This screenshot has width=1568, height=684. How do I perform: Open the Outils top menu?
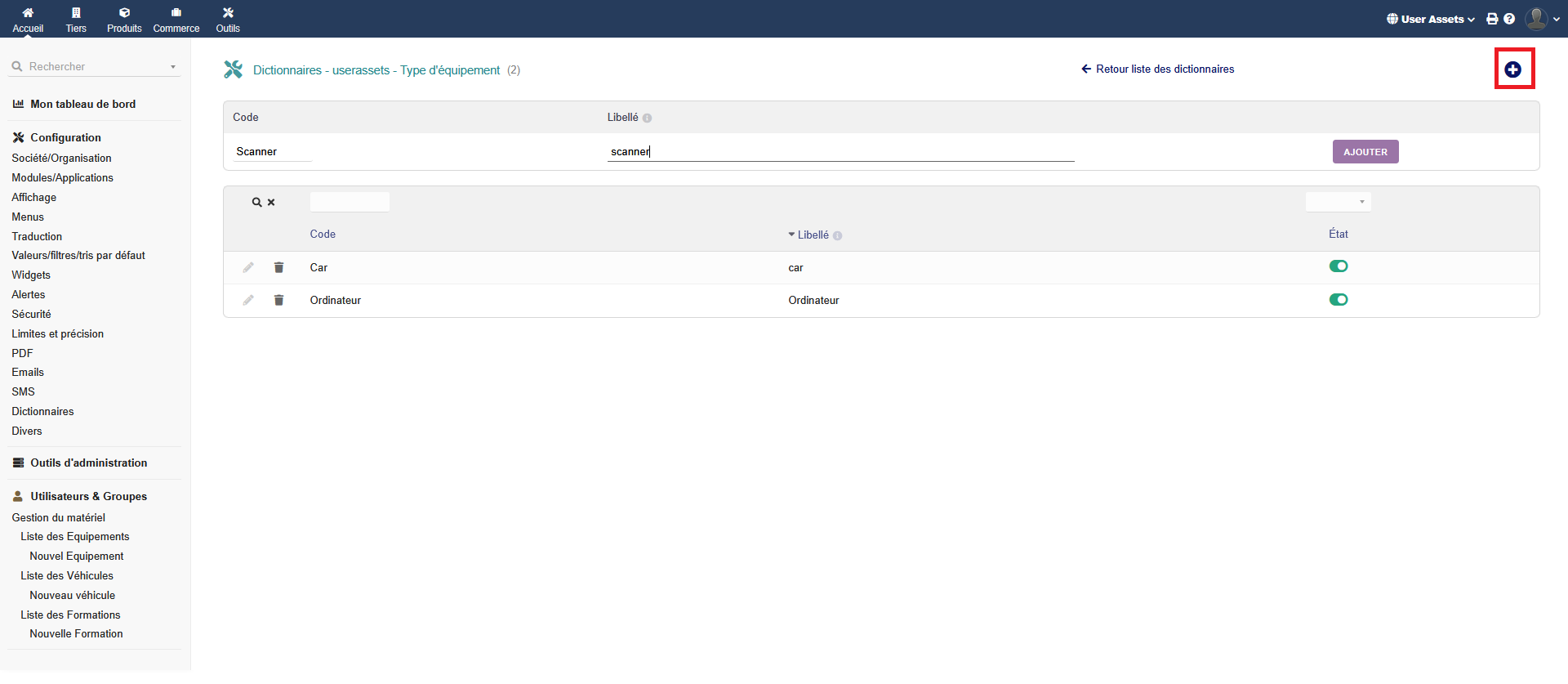pyautogui.click(x=228, y=20)
